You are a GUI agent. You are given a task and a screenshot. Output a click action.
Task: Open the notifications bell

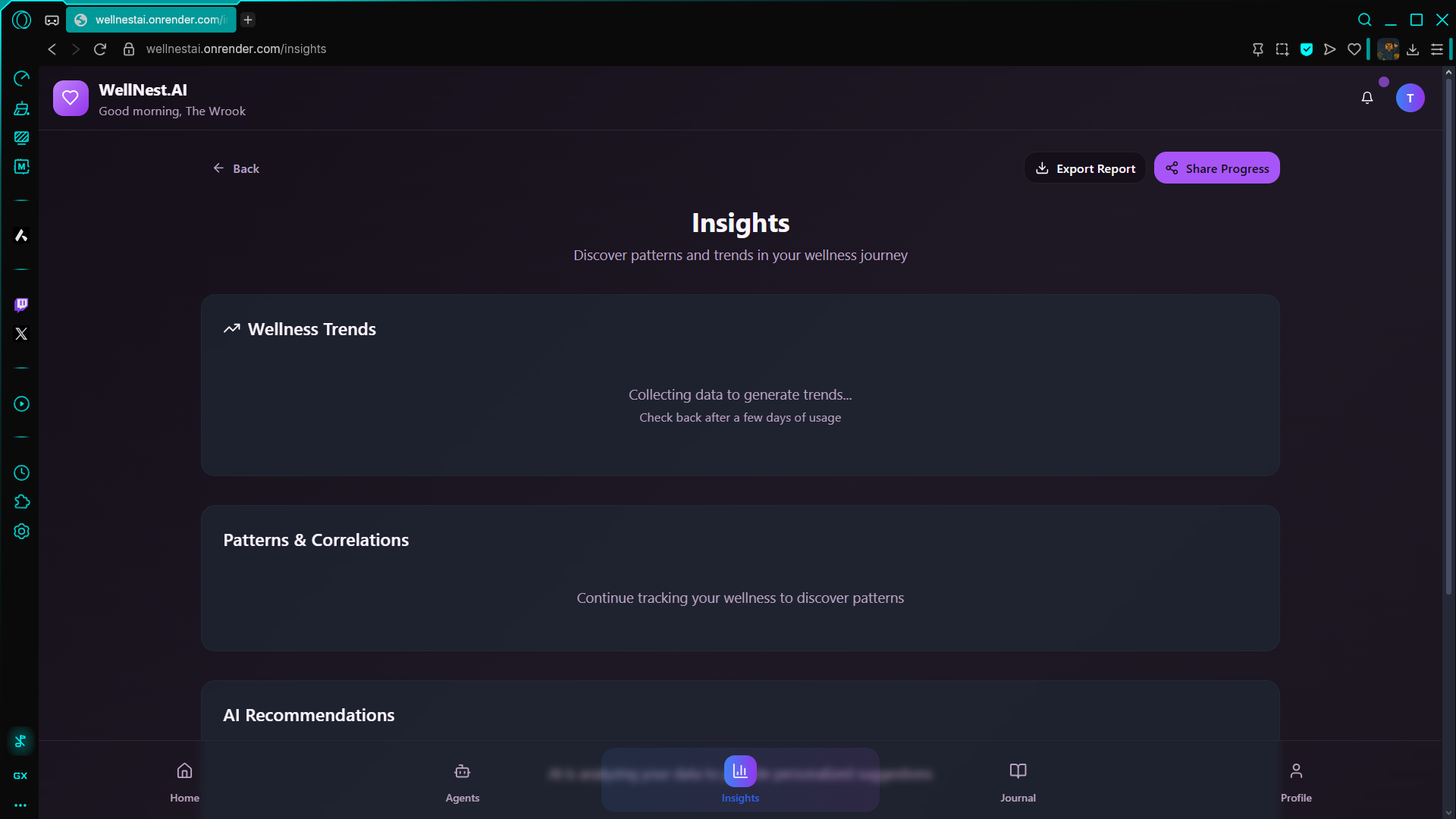coord(1367,98)
